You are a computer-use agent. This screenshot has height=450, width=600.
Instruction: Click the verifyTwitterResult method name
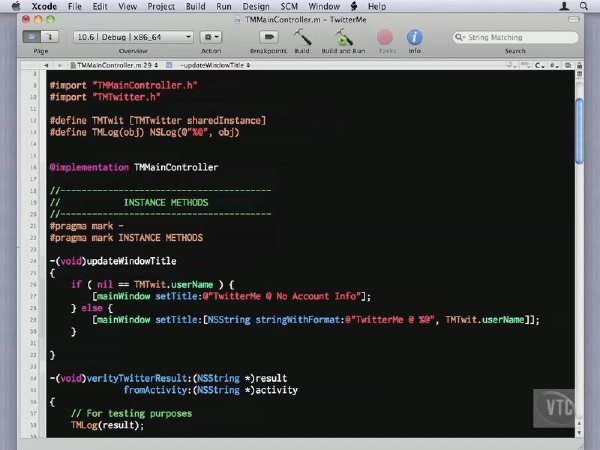click(137, 378)
